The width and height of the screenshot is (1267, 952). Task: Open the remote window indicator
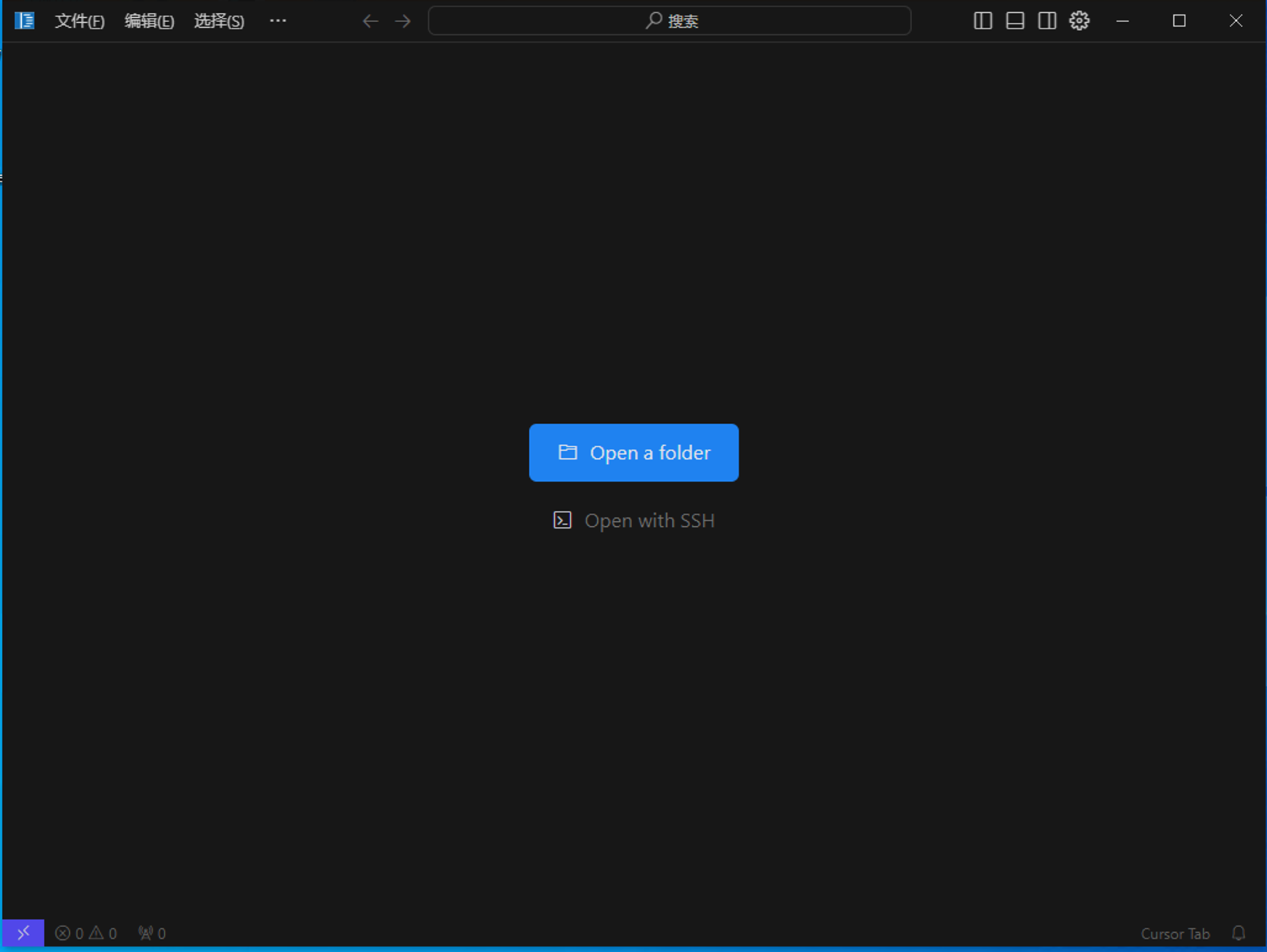pyautogui.click(x=23, y=933)
